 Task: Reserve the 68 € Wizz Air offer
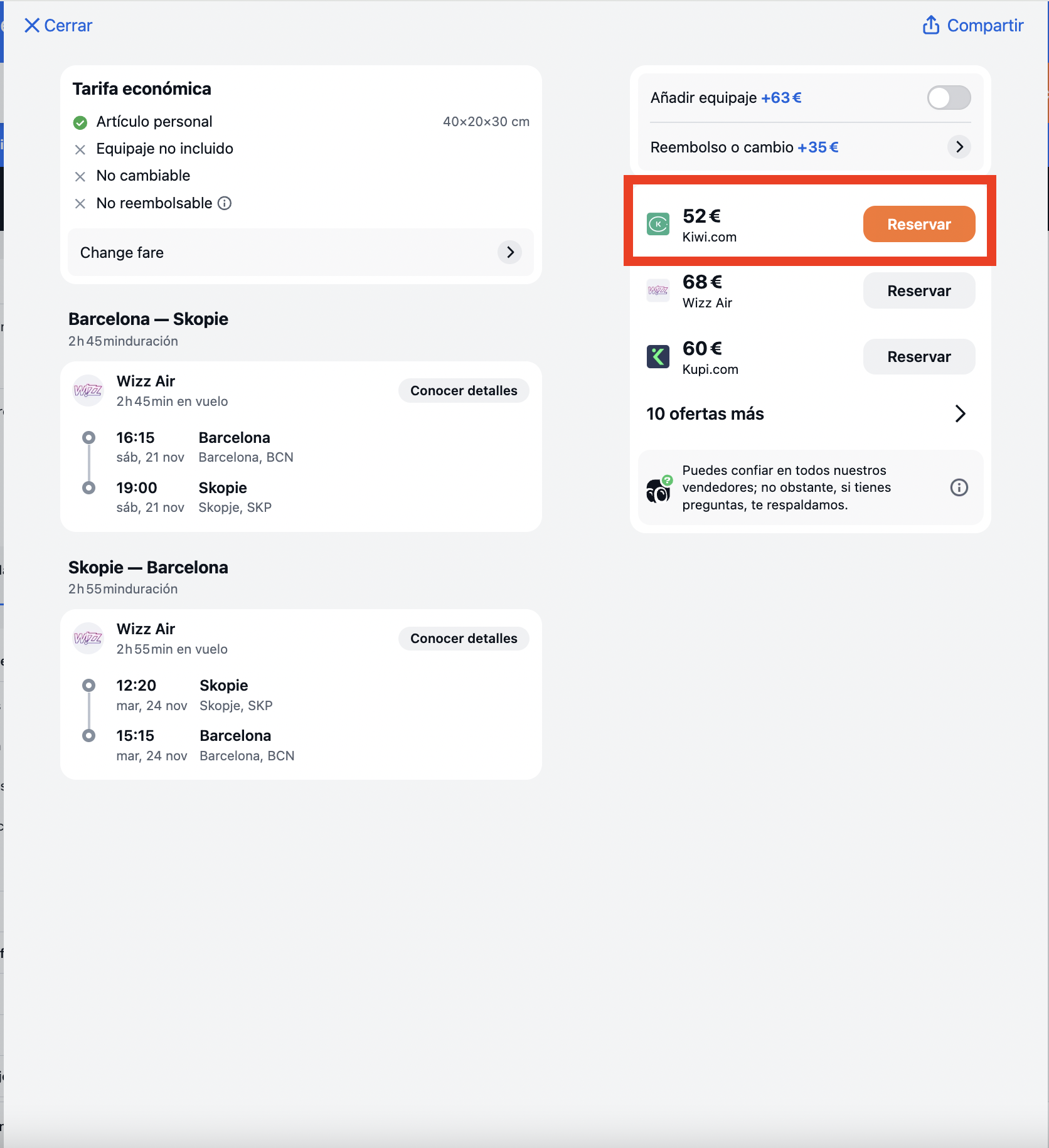919,290
